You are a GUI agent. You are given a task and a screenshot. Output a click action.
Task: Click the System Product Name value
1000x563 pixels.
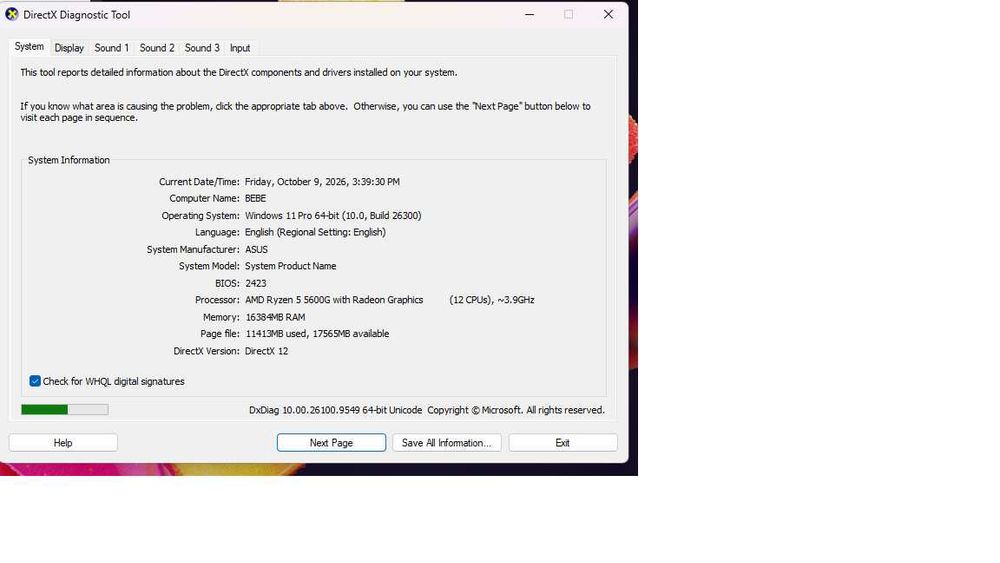point(290,266)
